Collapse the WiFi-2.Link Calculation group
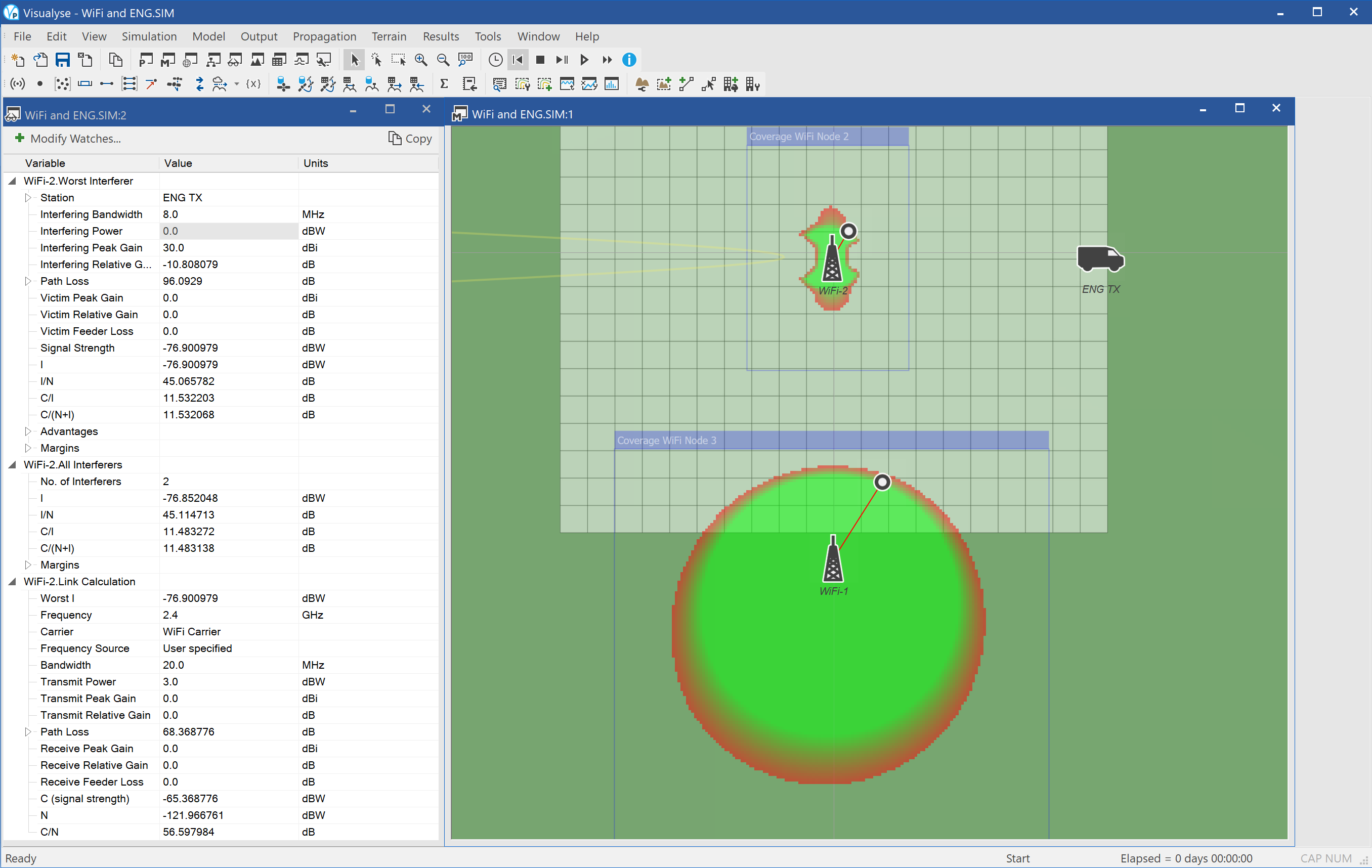This screenshot has height=868, width=1372. pos(12,582)
